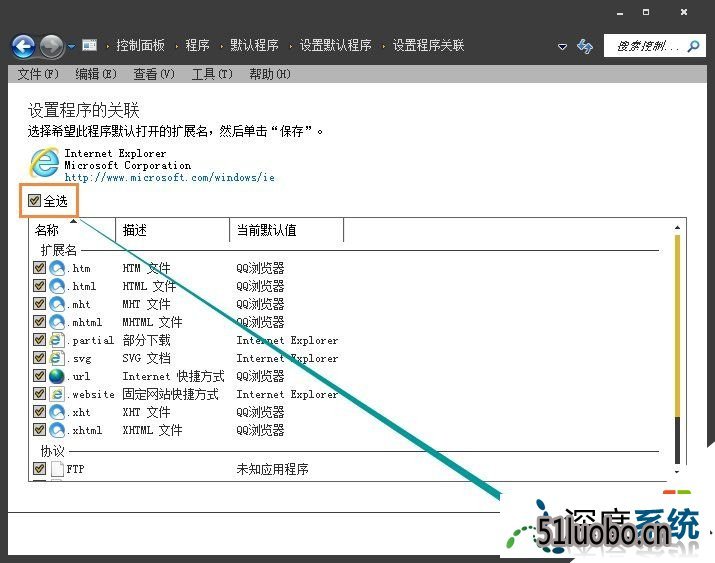This screenshot has width=715, height=563.
Task: Toggle the 全选 select-all checkbox
Action: pyautogui.click(x=34, y=200)
